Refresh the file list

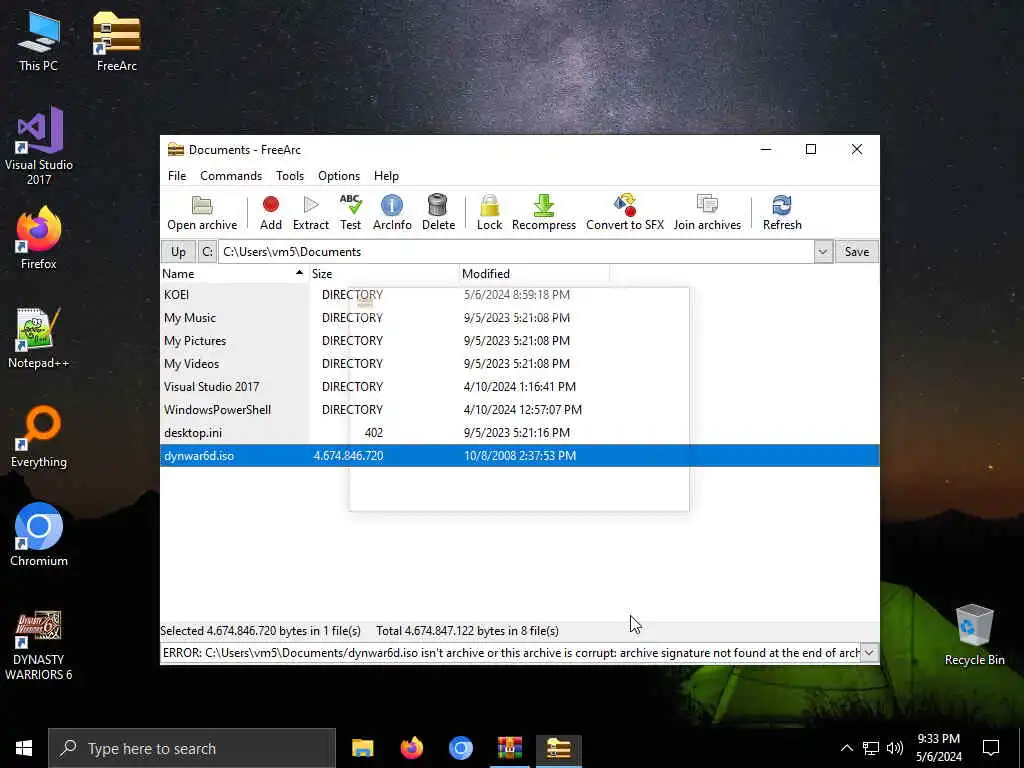782,212
